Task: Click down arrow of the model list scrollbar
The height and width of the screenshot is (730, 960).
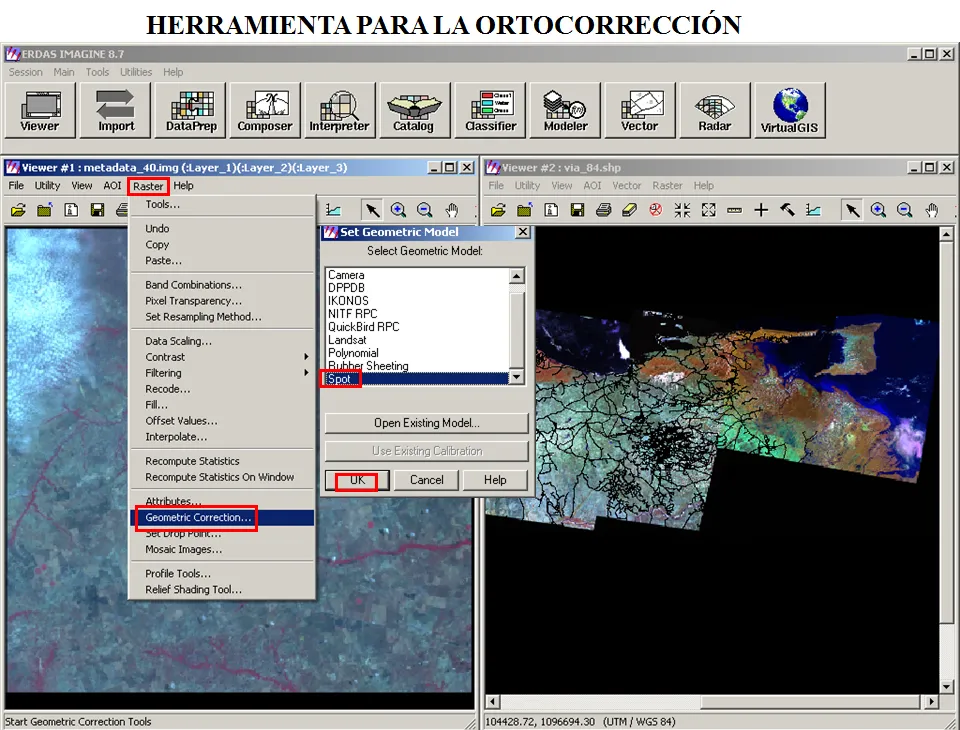Action: (x=516, y=377)
